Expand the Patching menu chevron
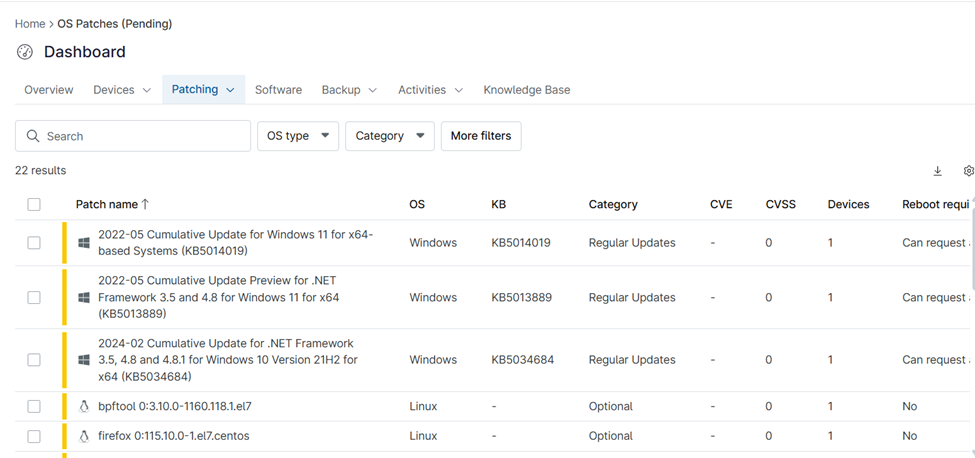The height and width of the screenshot is (458, 975). (230, 90)
